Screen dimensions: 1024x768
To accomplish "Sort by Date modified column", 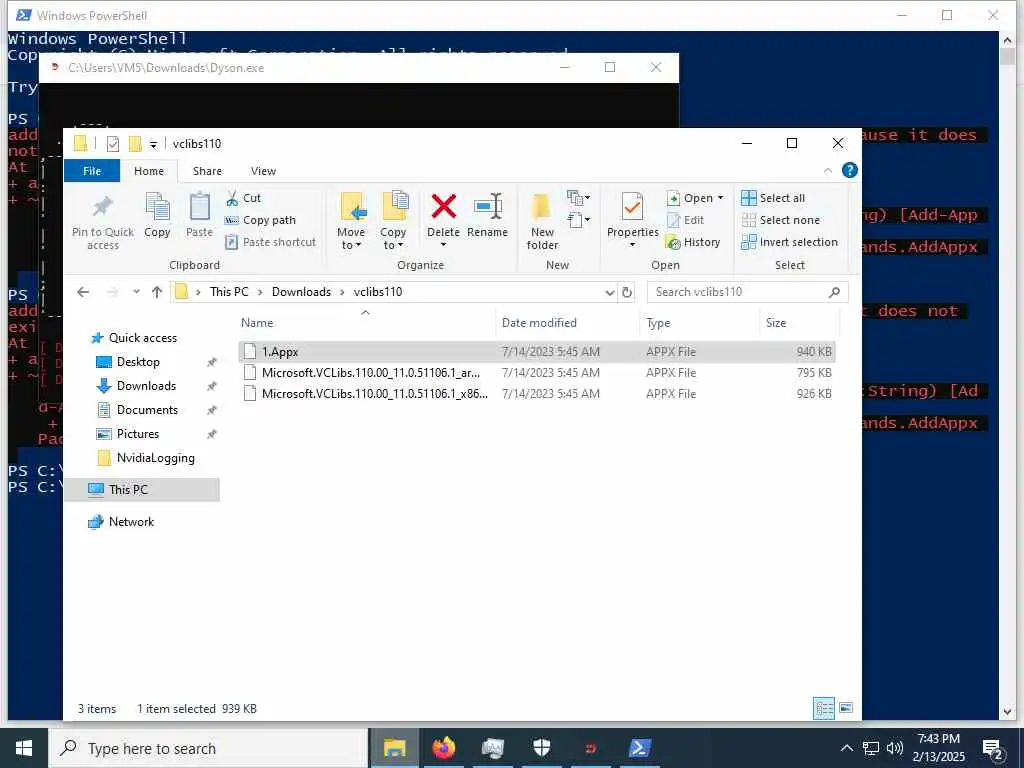I will [x=567, y=323].
